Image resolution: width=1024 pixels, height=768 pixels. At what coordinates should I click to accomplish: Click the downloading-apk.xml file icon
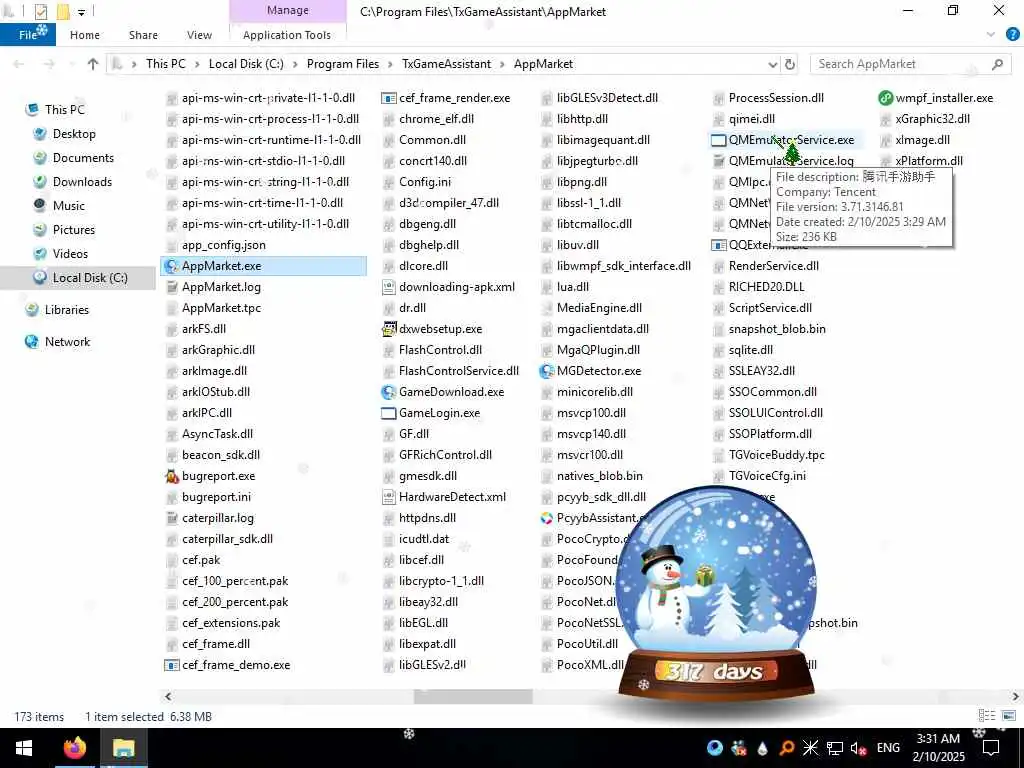click(x=389, y=287)
